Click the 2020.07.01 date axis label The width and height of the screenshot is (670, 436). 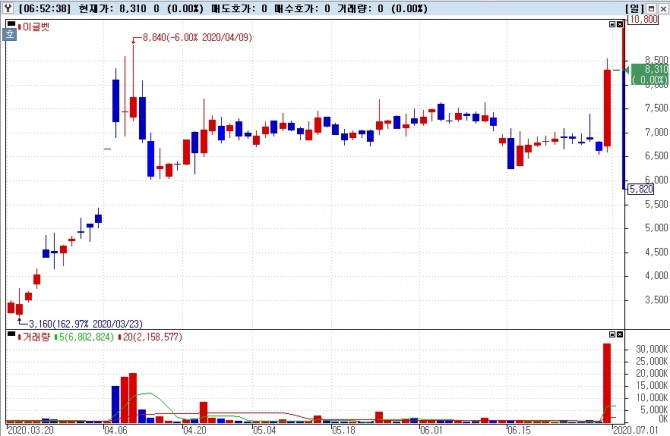coord(635,430)
